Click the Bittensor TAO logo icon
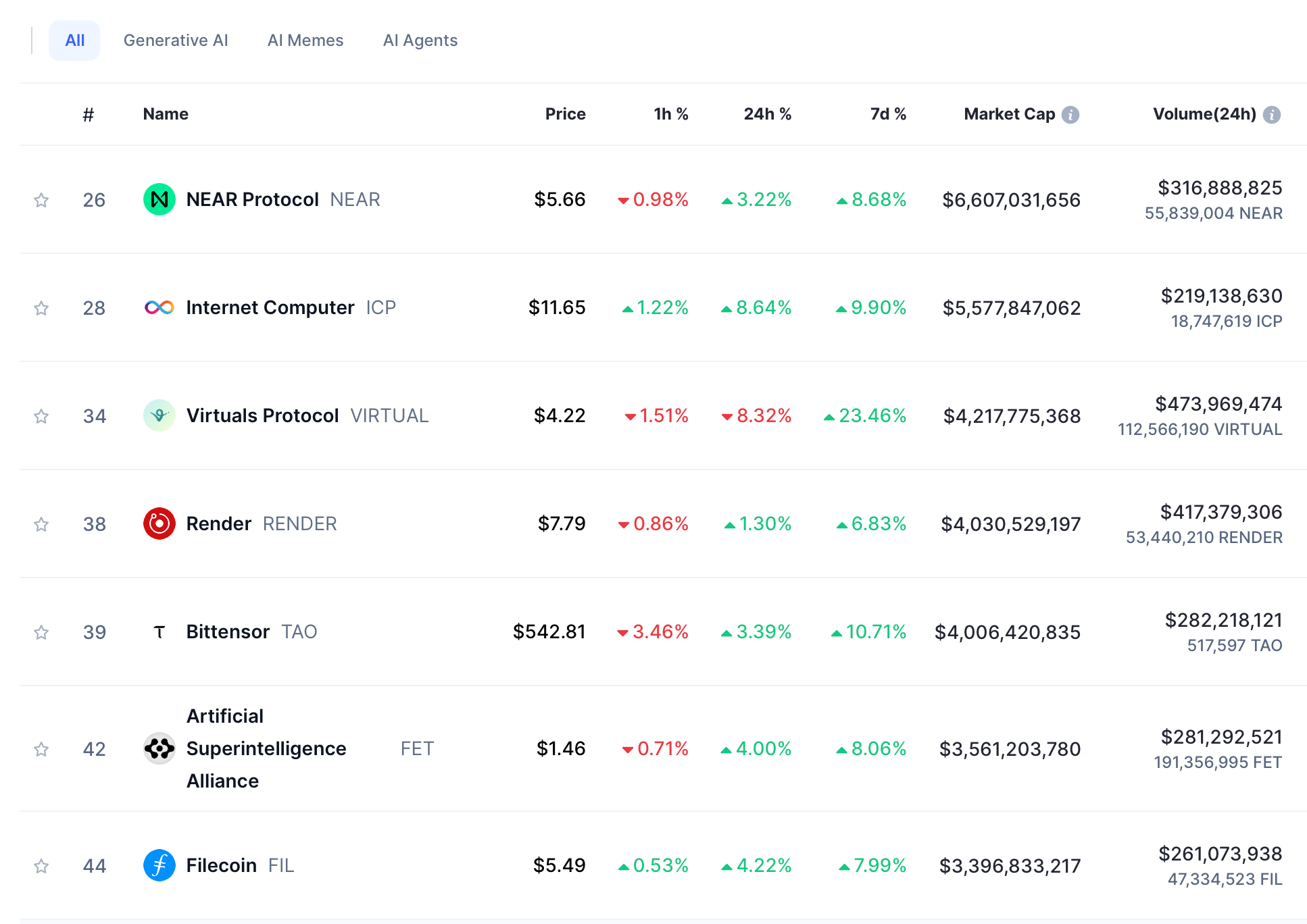The width and height of the screenshot is (1307, 924). point(159,632)
